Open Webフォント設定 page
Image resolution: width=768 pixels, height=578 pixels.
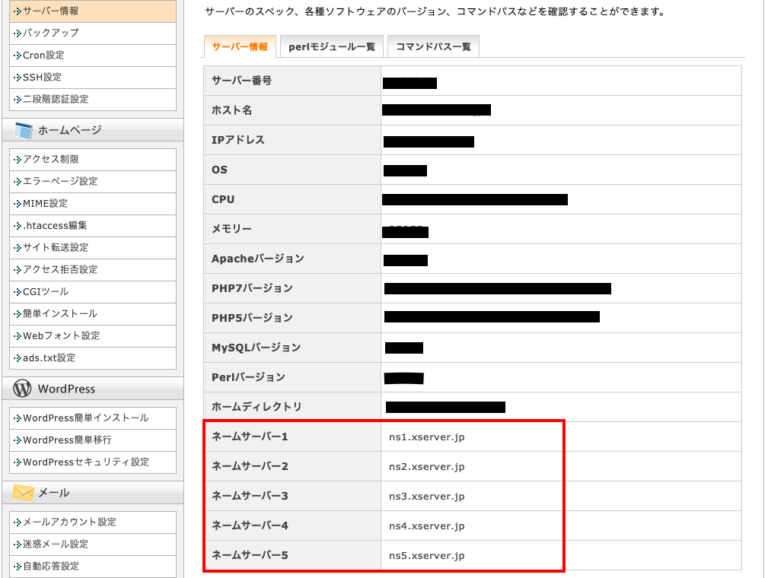click(x=61, y=336)
